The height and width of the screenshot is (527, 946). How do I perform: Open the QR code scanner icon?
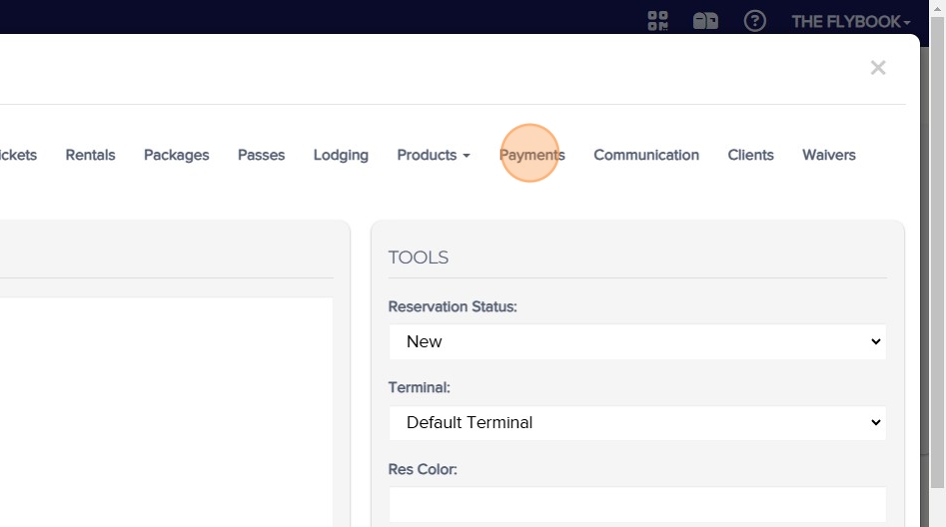click(x=658, y=21)
